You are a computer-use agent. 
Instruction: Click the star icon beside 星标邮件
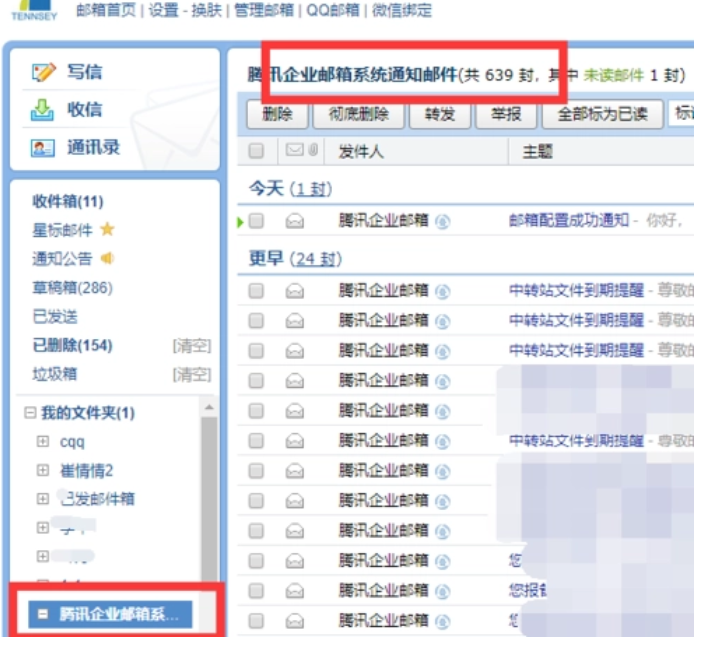(x=107, y=229)
